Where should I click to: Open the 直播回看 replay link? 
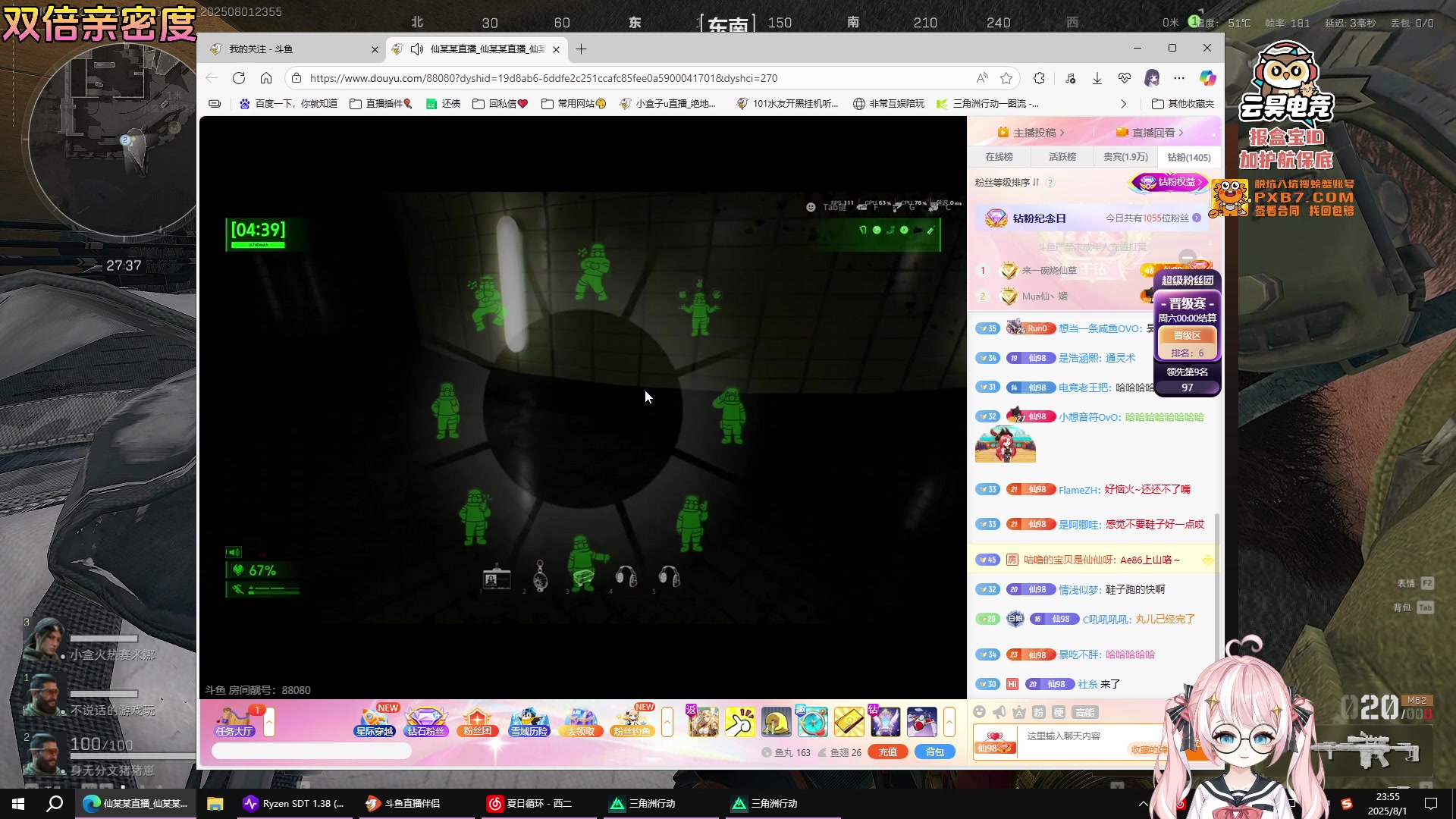point(1150,133)
